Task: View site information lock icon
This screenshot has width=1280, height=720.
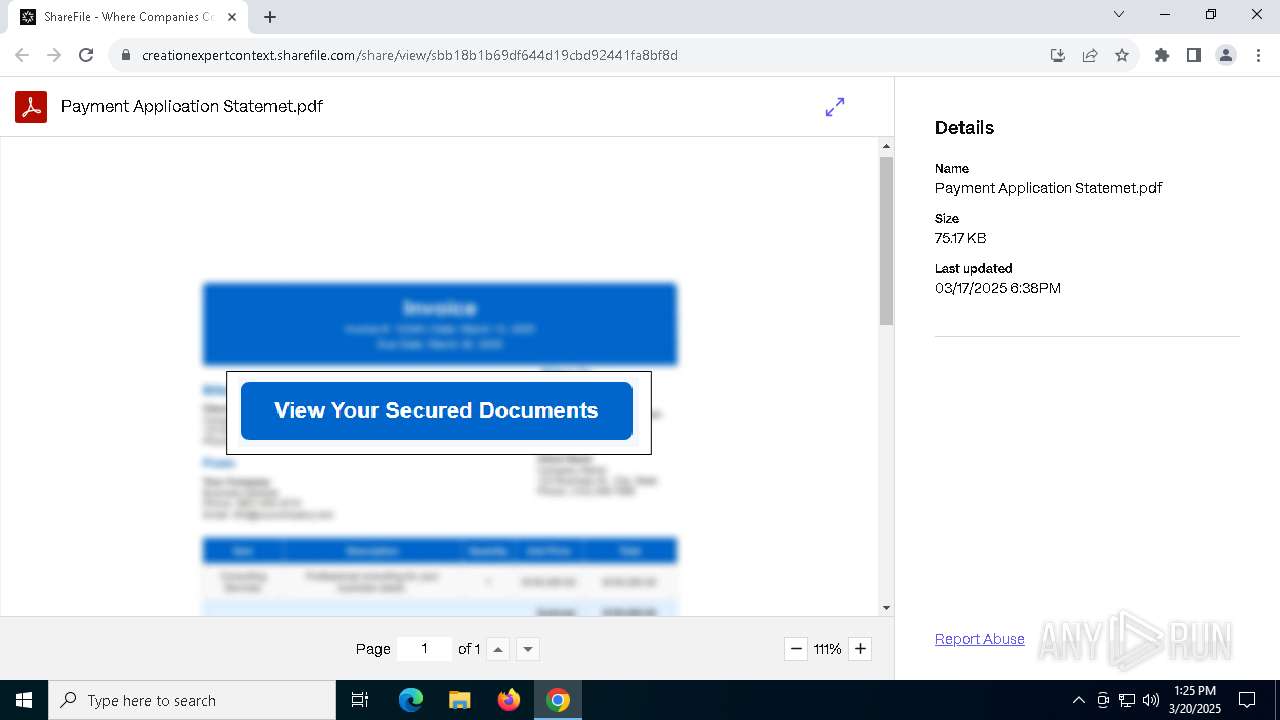Action: (126, 55)
